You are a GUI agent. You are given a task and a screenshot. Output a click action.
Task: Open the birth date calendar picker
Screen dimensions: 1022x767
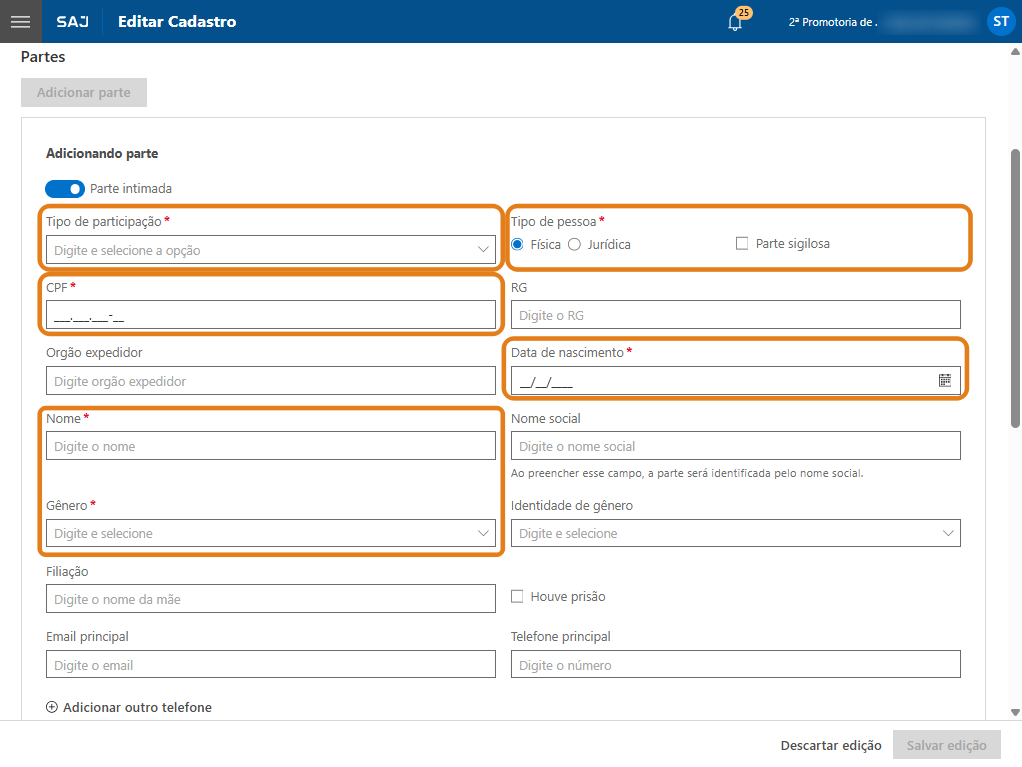point(944,380)
